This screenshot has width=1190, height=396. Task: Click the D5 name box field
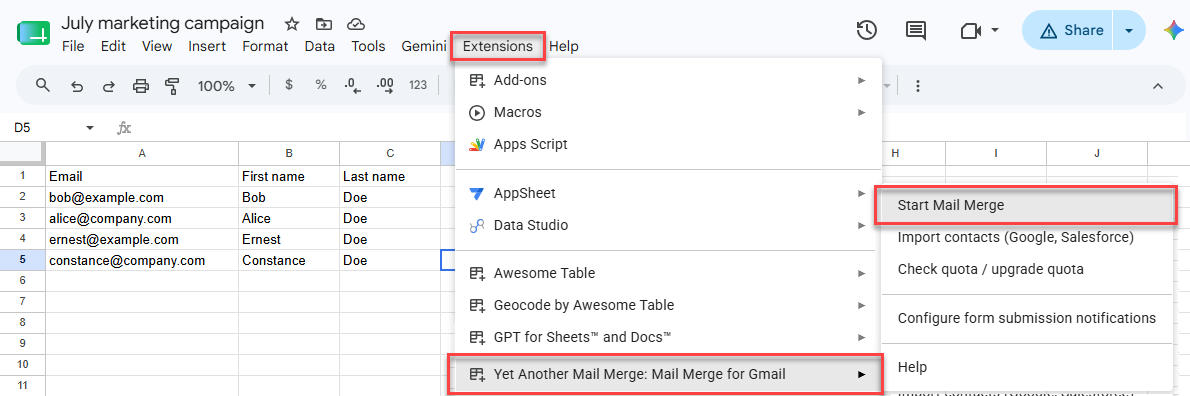46,128
